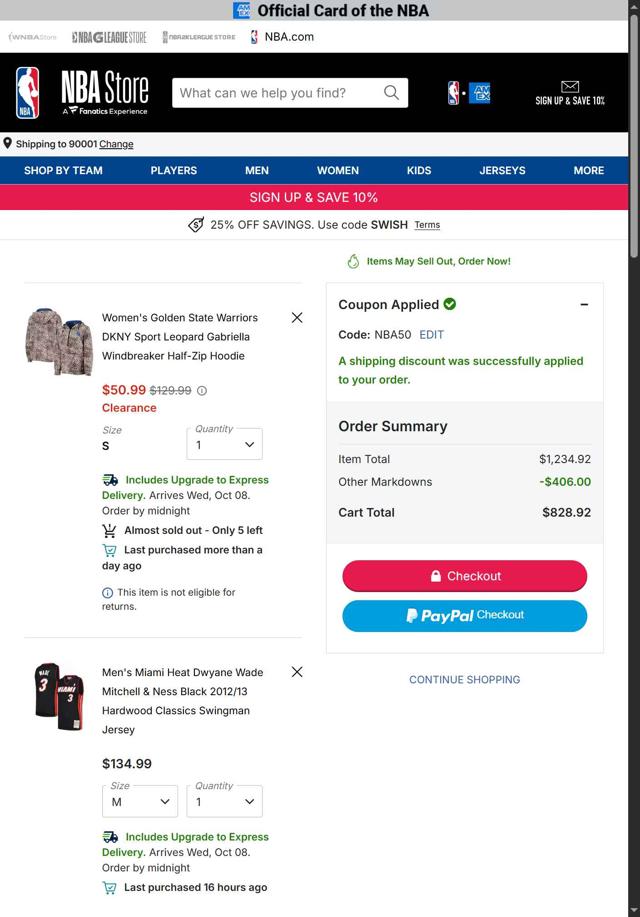Click the search magnifier icon
The width and height of the screenshot is (640, 917).
(x=391, y=93)
